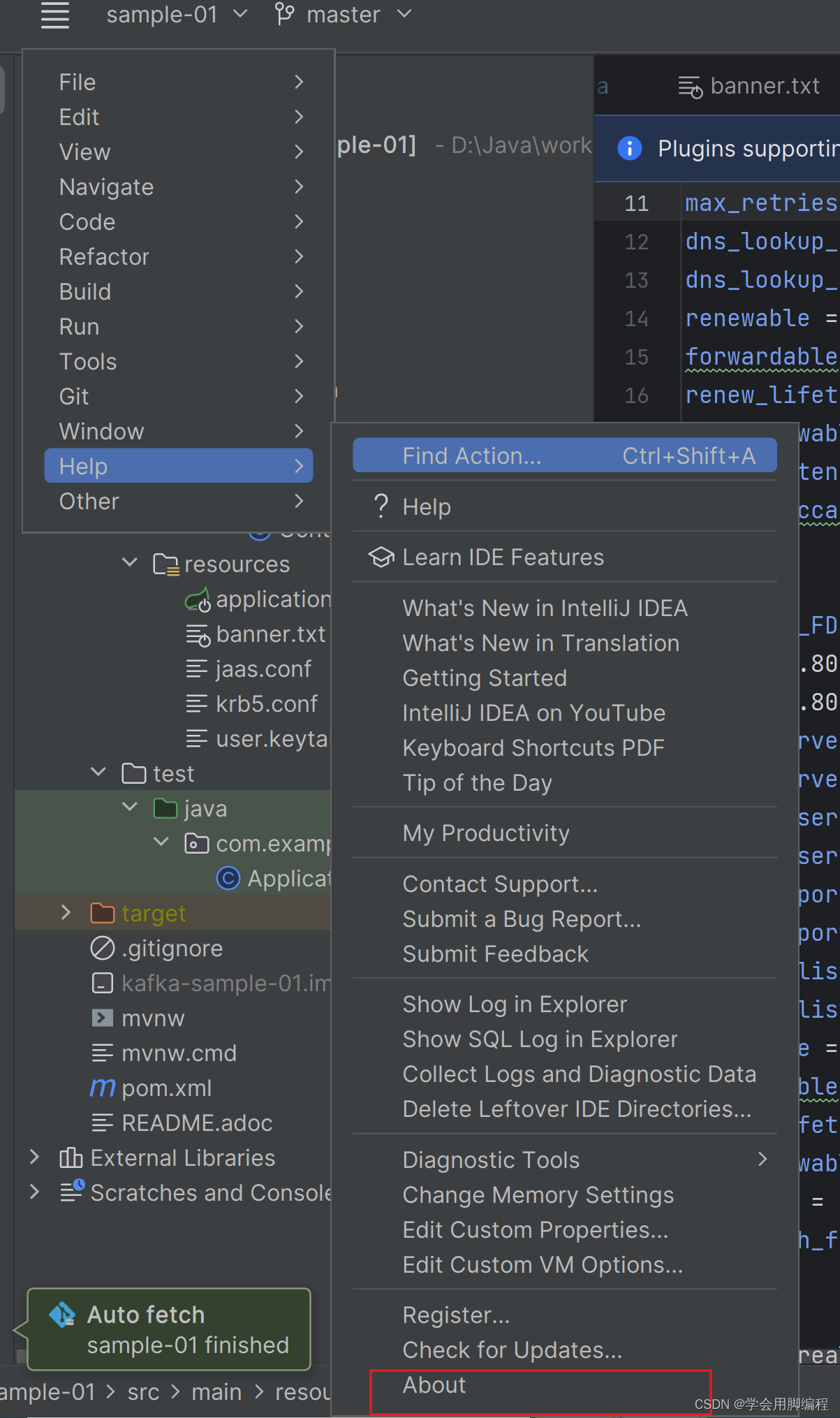Open the File menu
The image size is (840, 1418).
[179, 82]
